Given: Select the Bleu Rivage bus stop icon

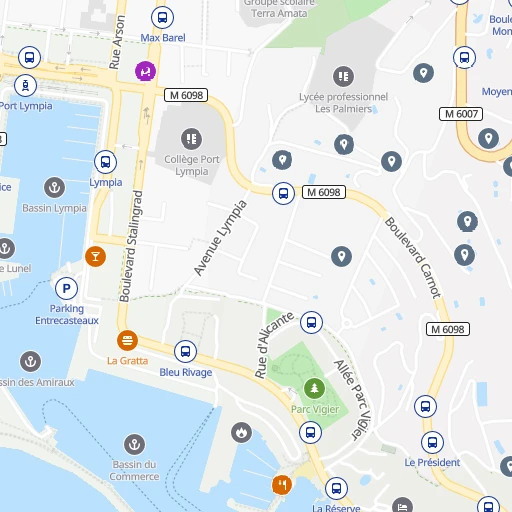Looking at the screenshot, I should coord(185,351).
